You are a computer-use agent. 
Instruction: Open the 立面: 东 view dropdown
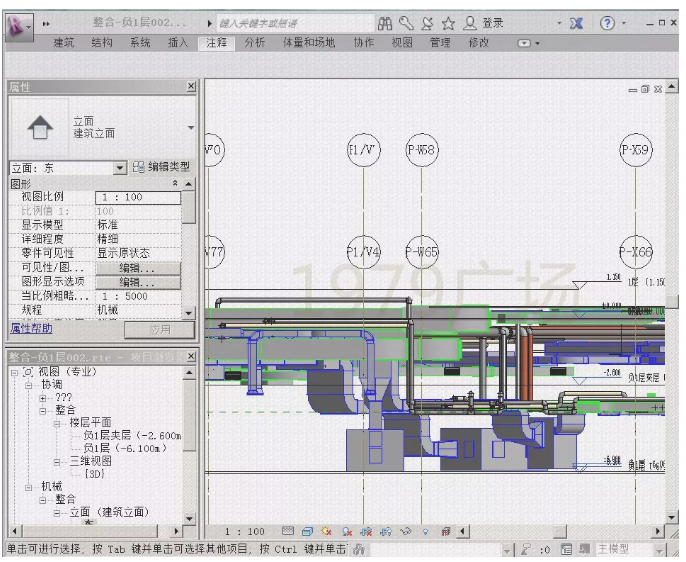(119, 168)
